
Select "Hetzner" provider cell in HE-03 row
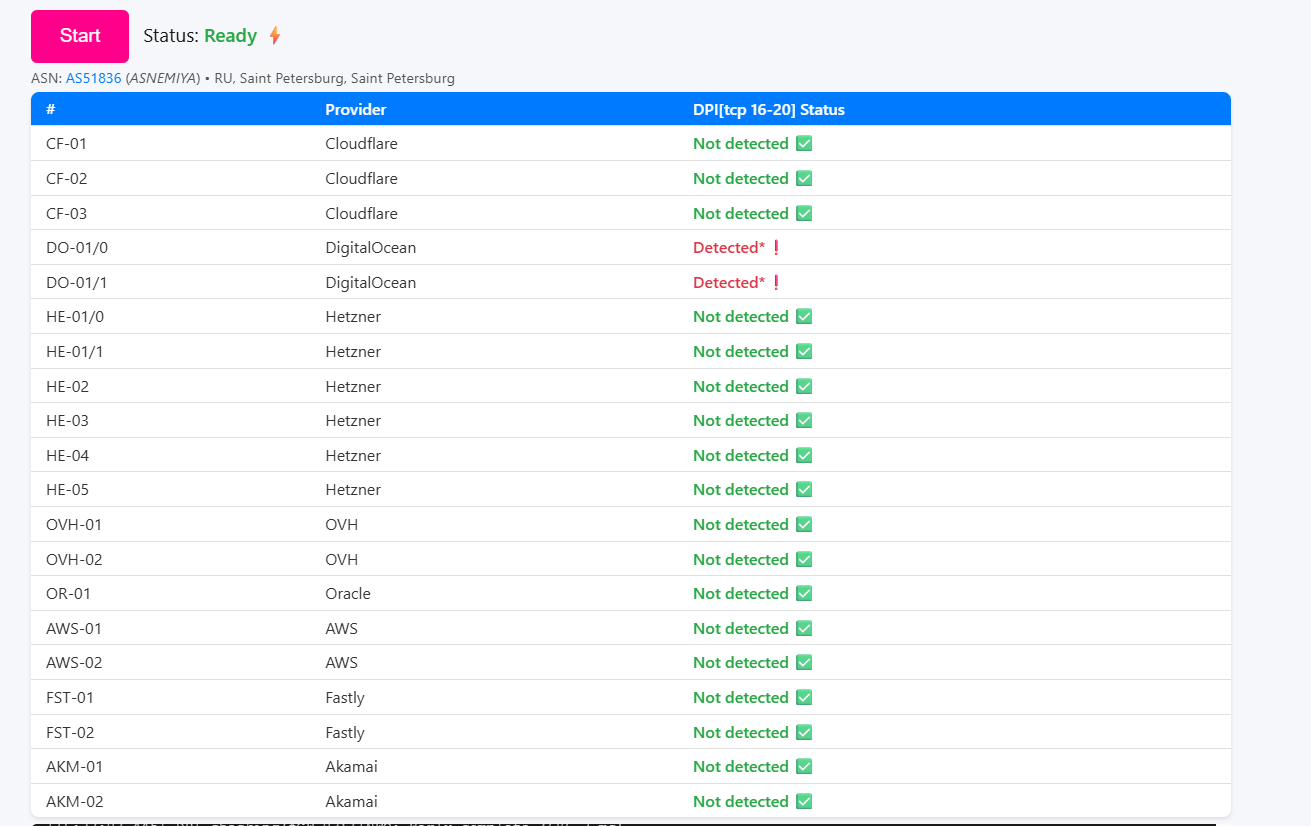(353, 421)
